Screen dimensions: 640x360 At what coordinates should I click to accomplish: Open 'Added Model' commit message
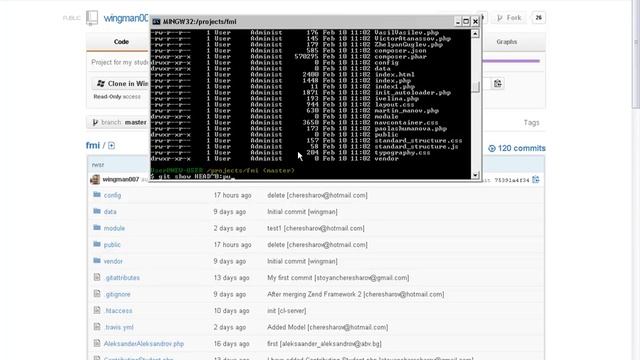[x=327, y=327]
